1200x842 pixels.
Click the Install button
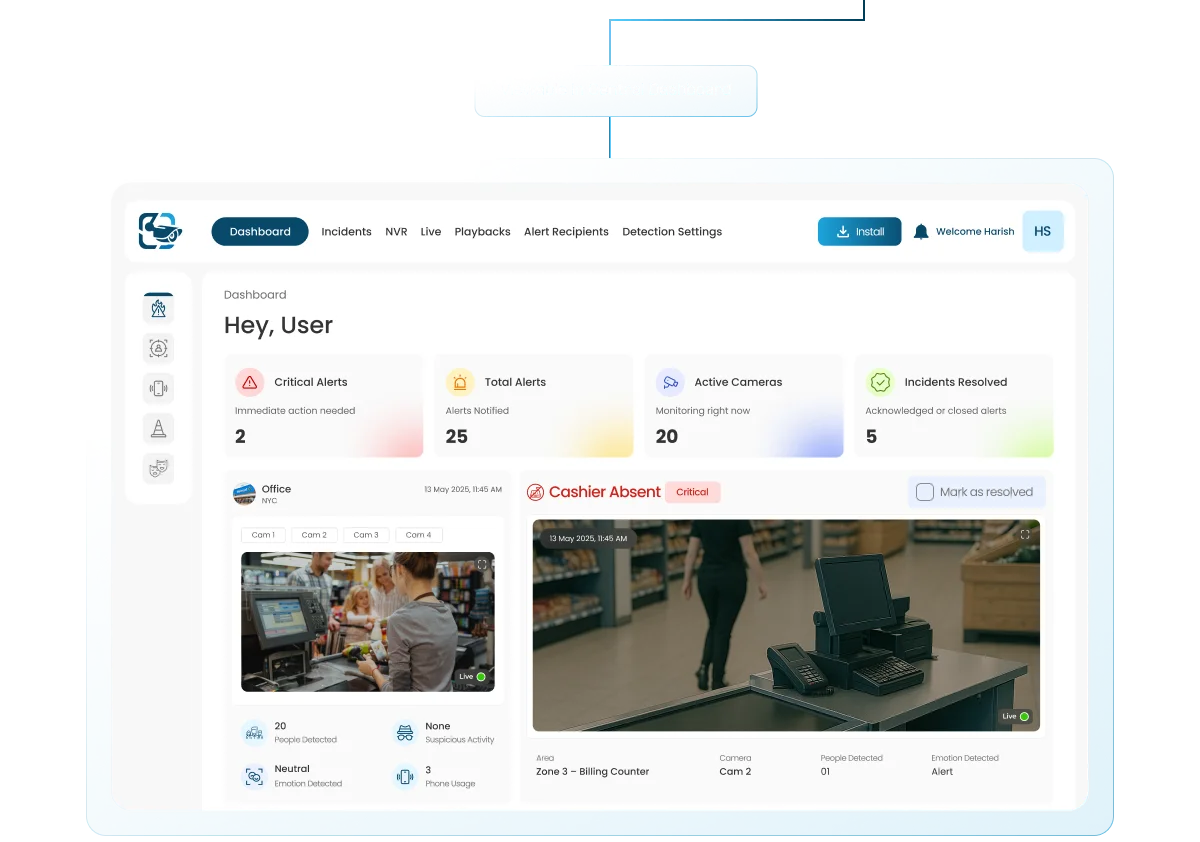click(859, 232)
